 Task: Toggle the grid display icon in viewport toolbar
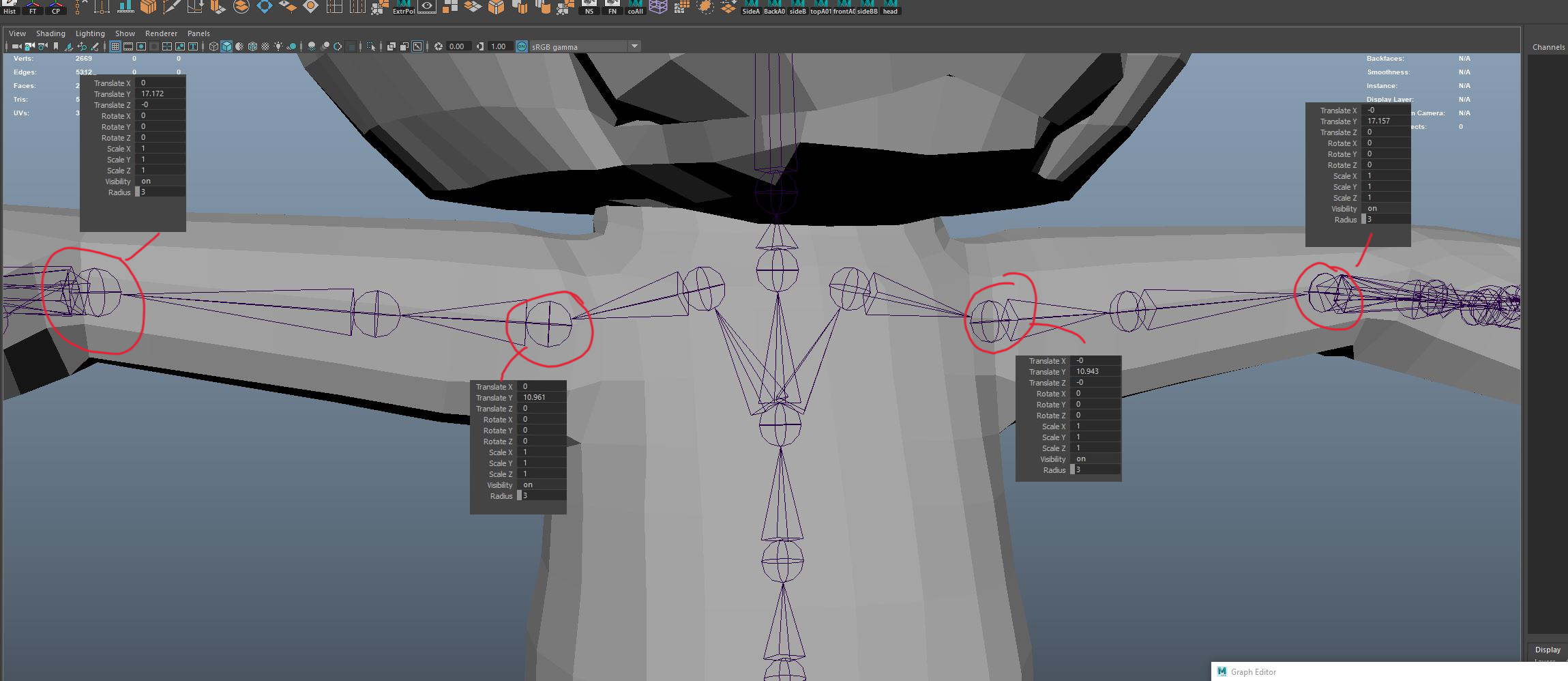coord(115,46)
